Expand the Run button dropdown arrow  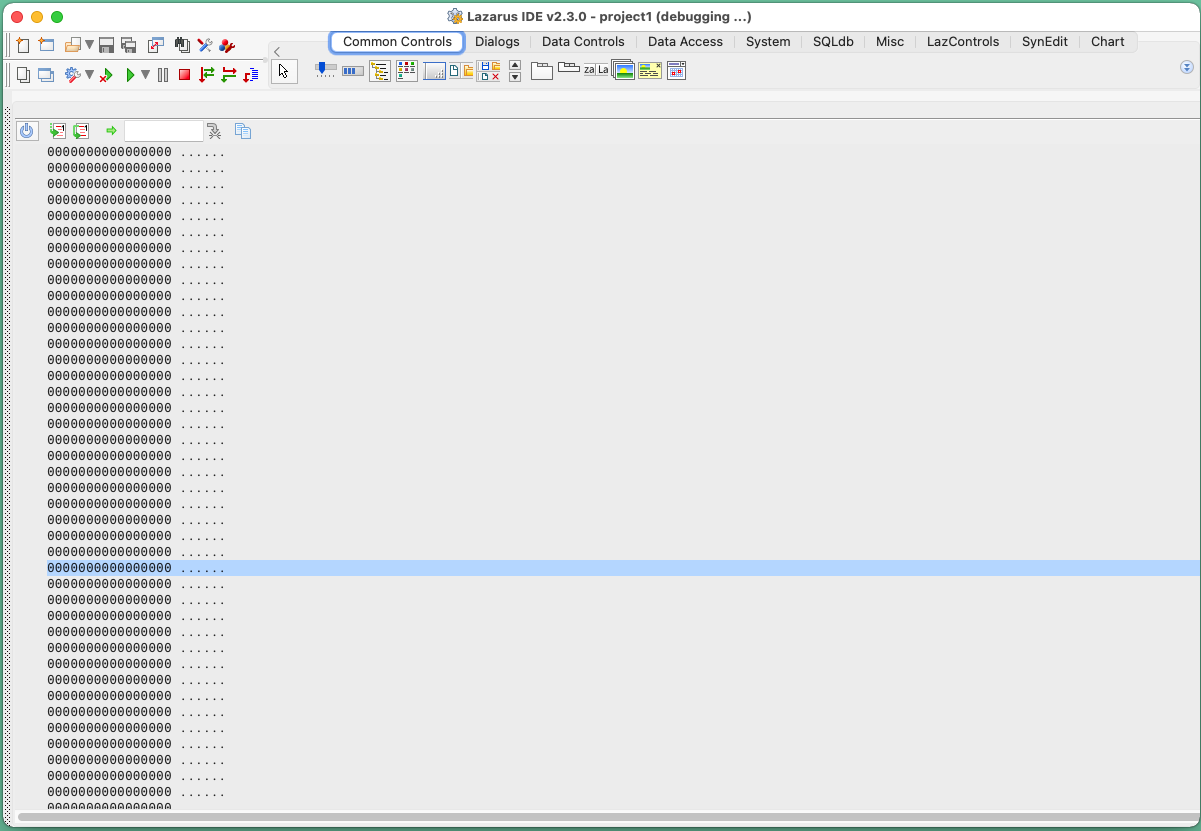pyautogui.click(x=145, y=74)
